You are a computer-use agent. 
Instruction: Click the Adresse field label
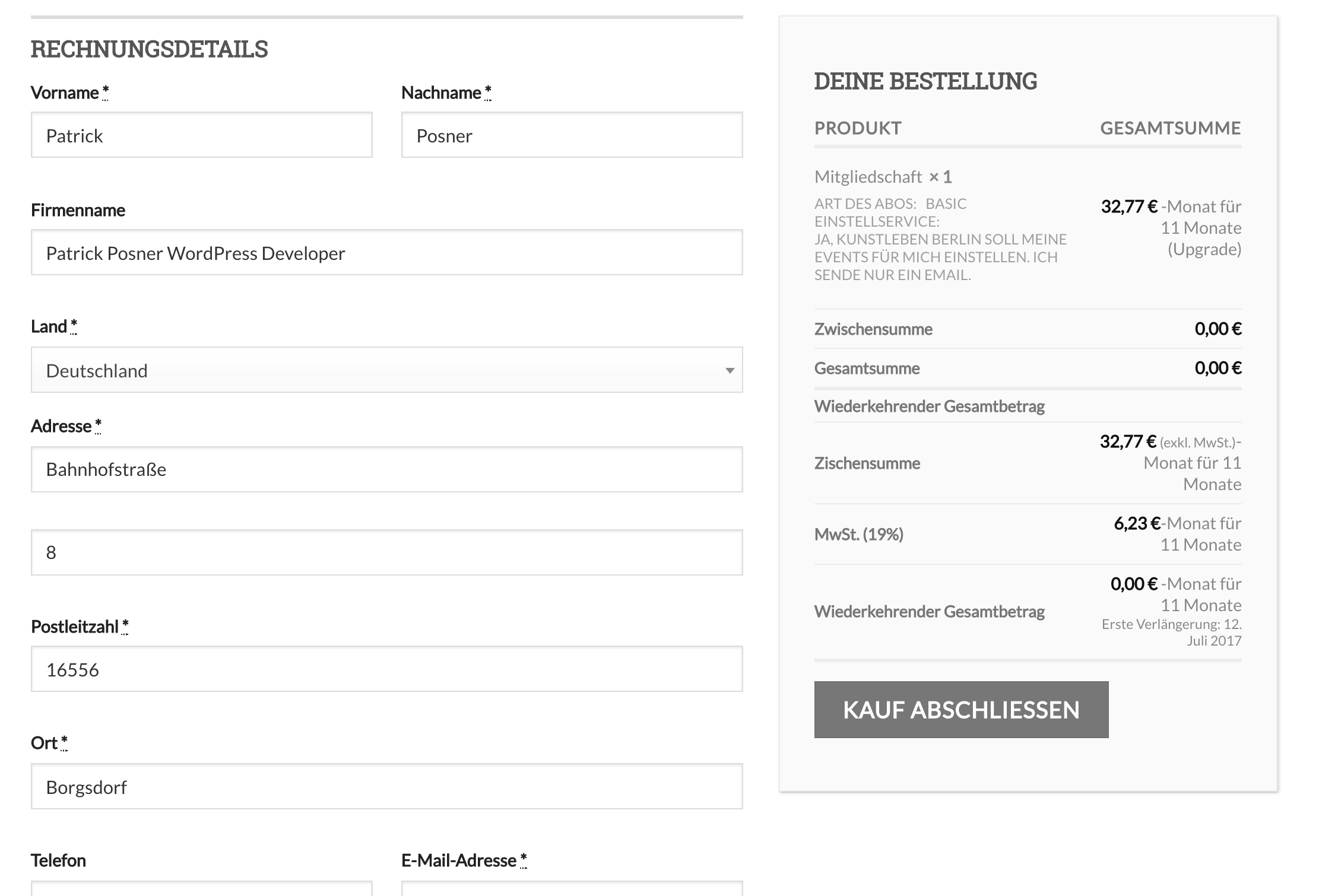(61, 426)
